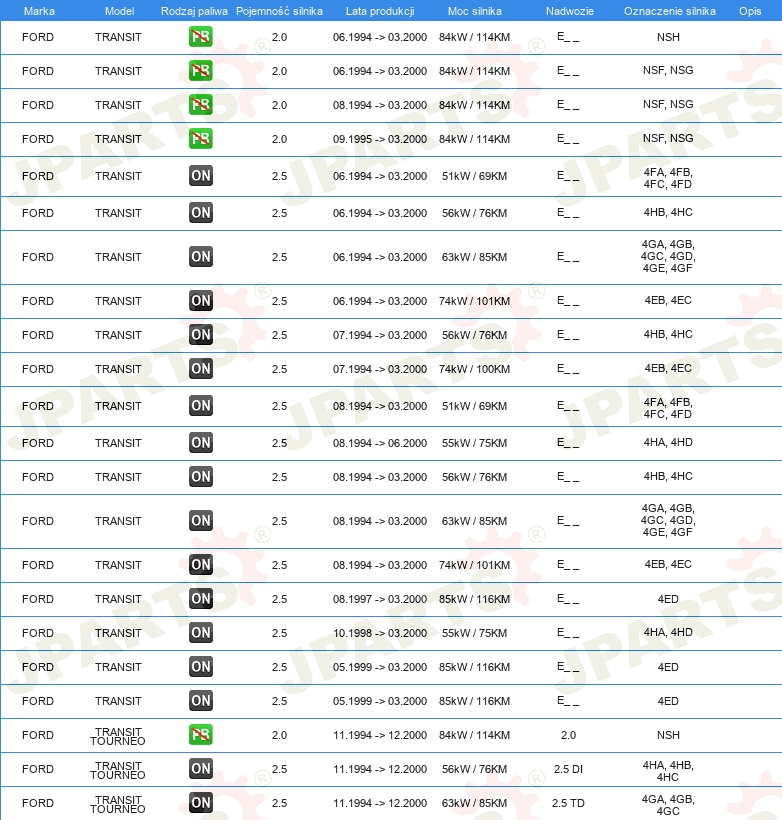
Task: Click the Pojemność silnika column header
Action: pos(279,11)
